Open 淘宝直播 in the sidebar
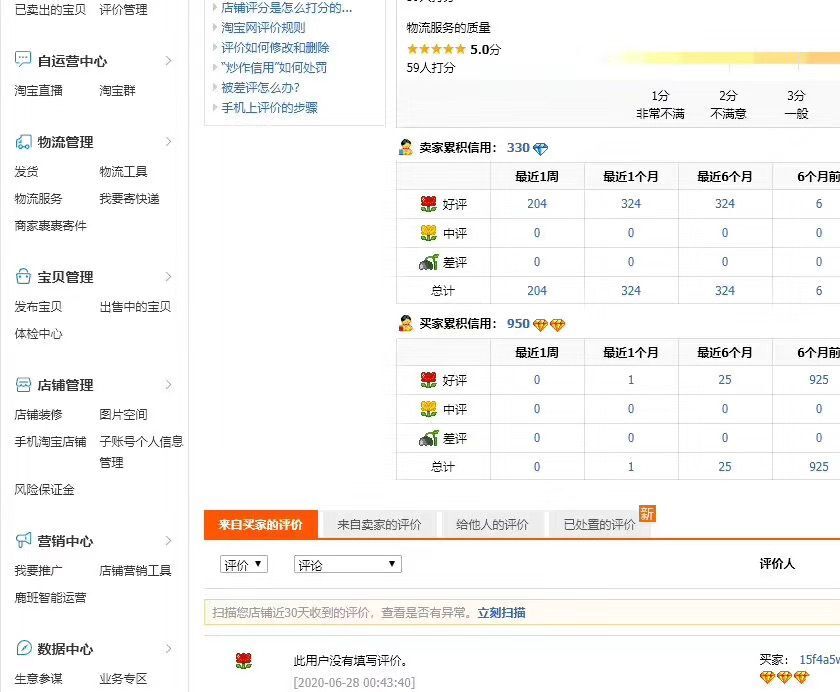840x692 pixels. tap(39, 91)
